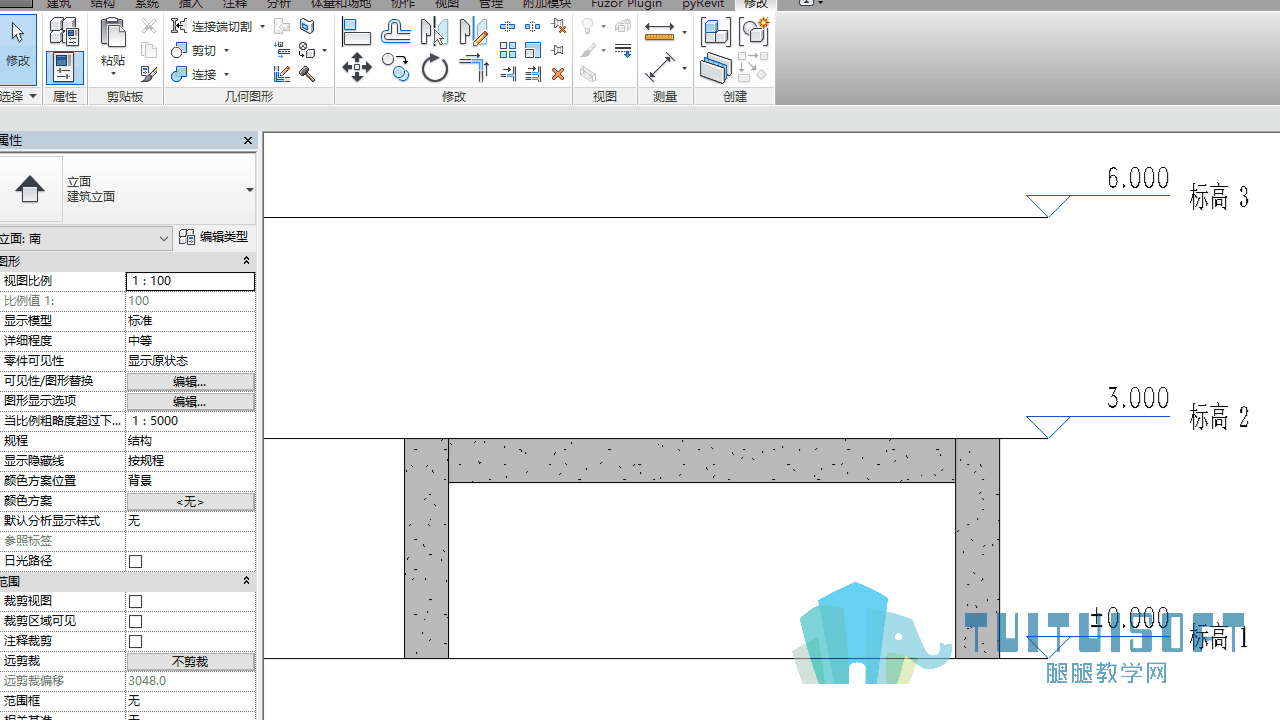This screenshot has width=1280, height=720.
Task: Select the Array tool
Action: coord(508,50)
